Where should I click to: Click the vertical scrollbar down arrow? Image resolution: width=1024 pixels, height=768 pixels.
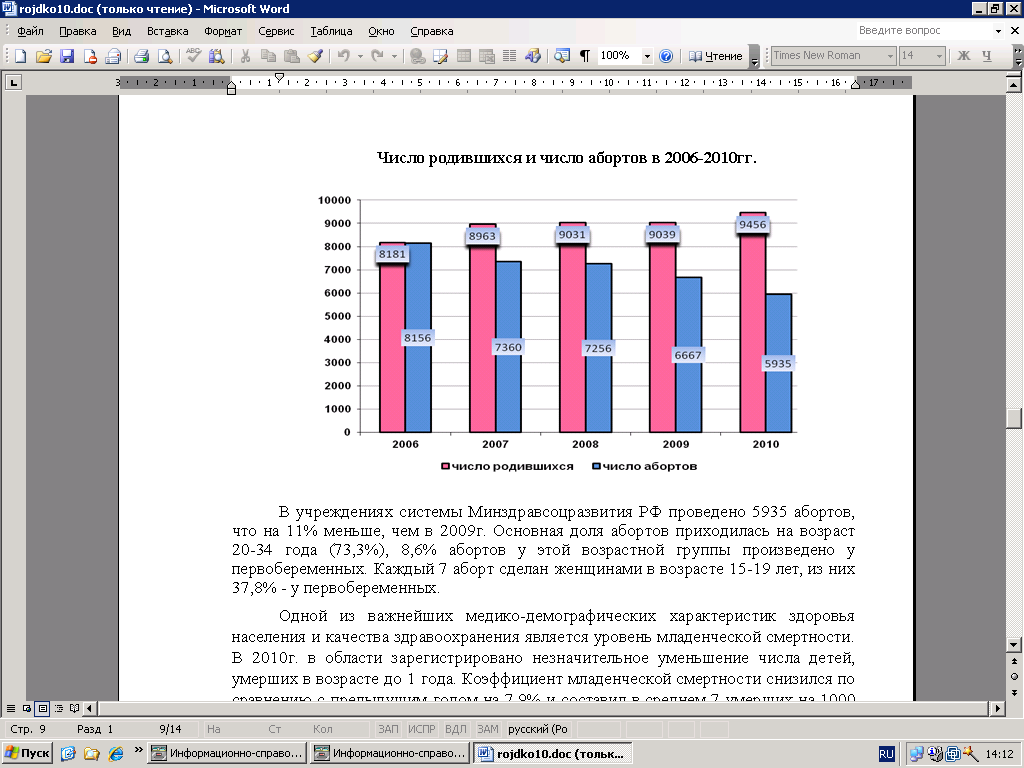coord(1014,645)
